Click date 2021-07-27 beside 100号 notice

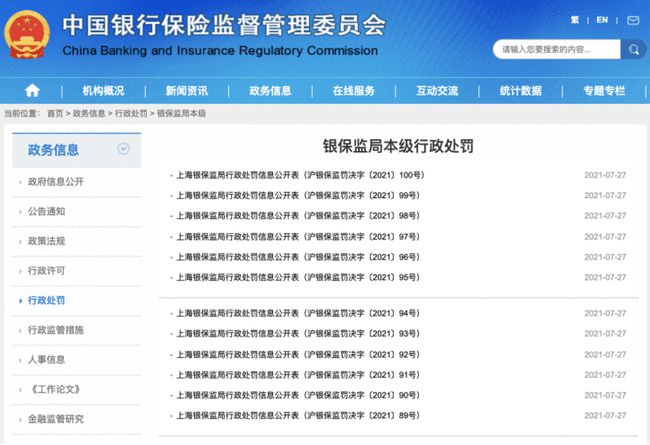pos(605,175)
